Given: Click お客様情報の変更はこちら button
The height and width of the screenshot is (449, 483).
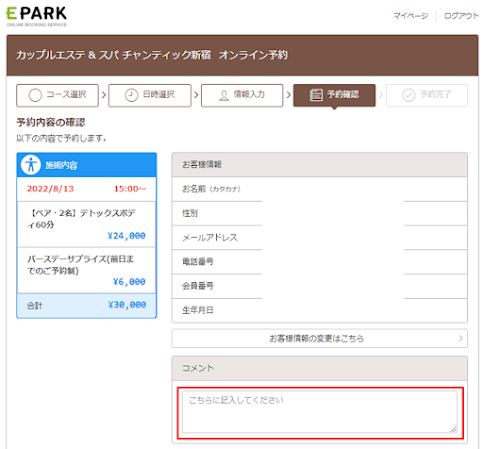Looking at the screenshot, I should pos(319,338).
